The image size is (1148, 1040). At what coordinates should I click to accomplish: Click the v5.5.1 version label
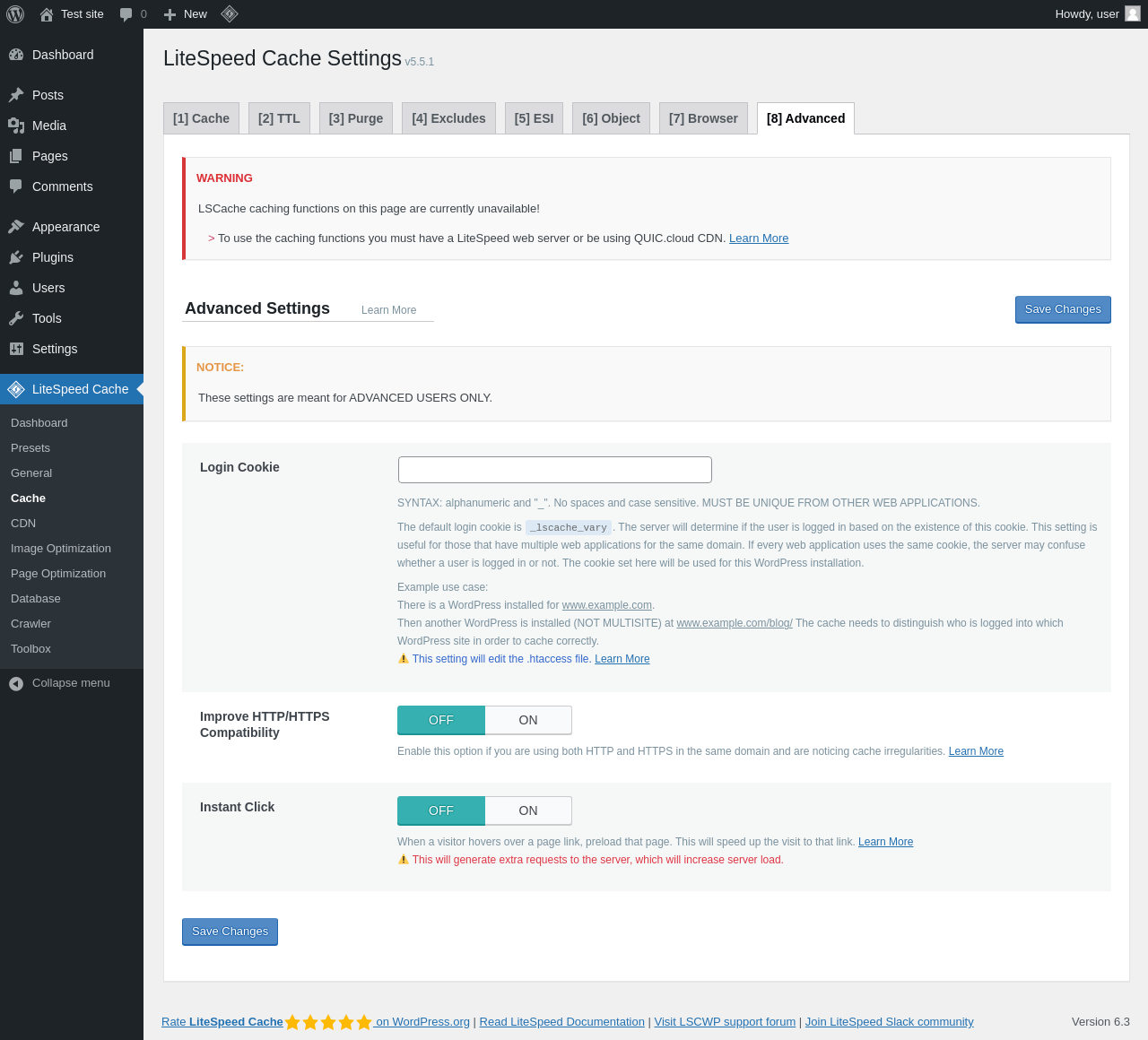point(420,62)
